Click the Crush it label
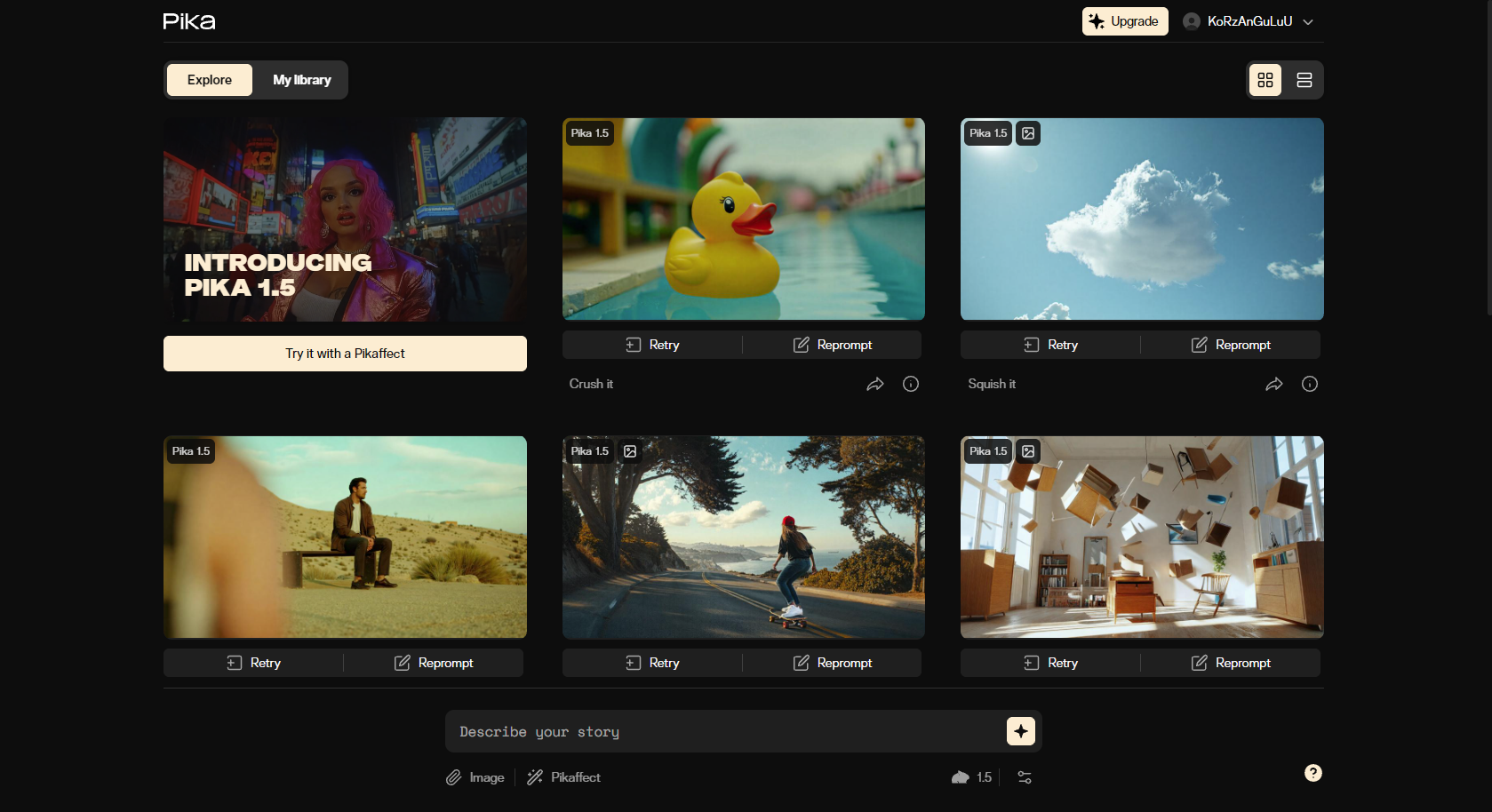The width and height of the screenshot is (1492, 812). 591,384
